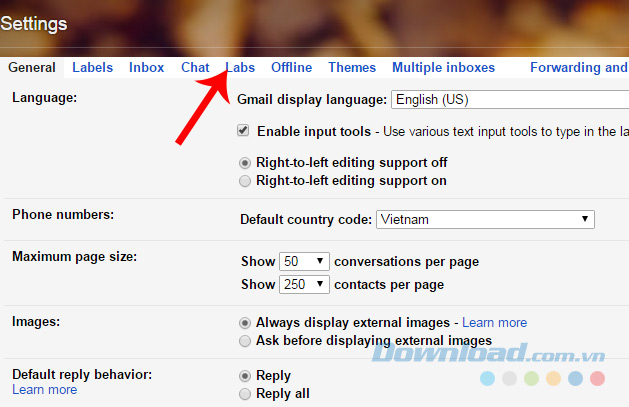
Task: Open the Forwarding settings tab
Action: pyautogui.click(x=579, y=67)
